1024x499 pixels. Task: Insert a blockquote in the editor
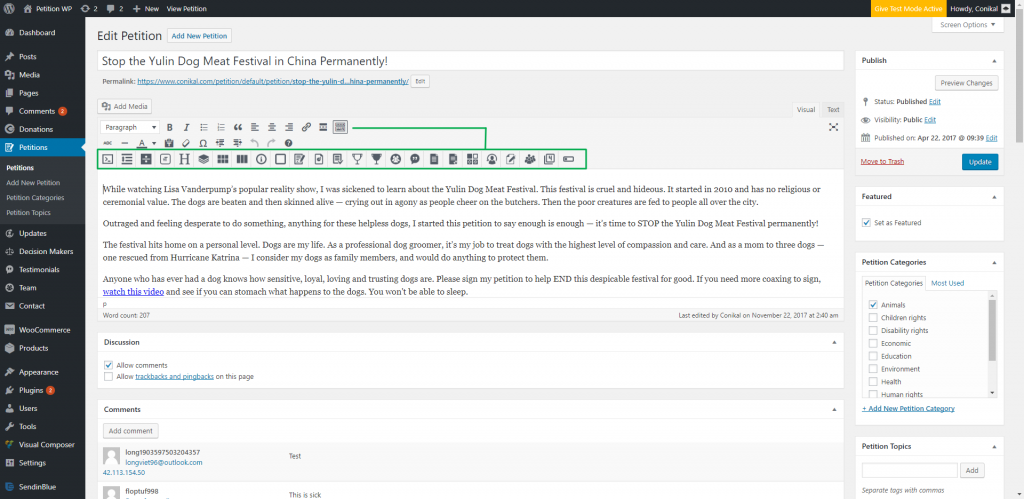pos(238,127)
